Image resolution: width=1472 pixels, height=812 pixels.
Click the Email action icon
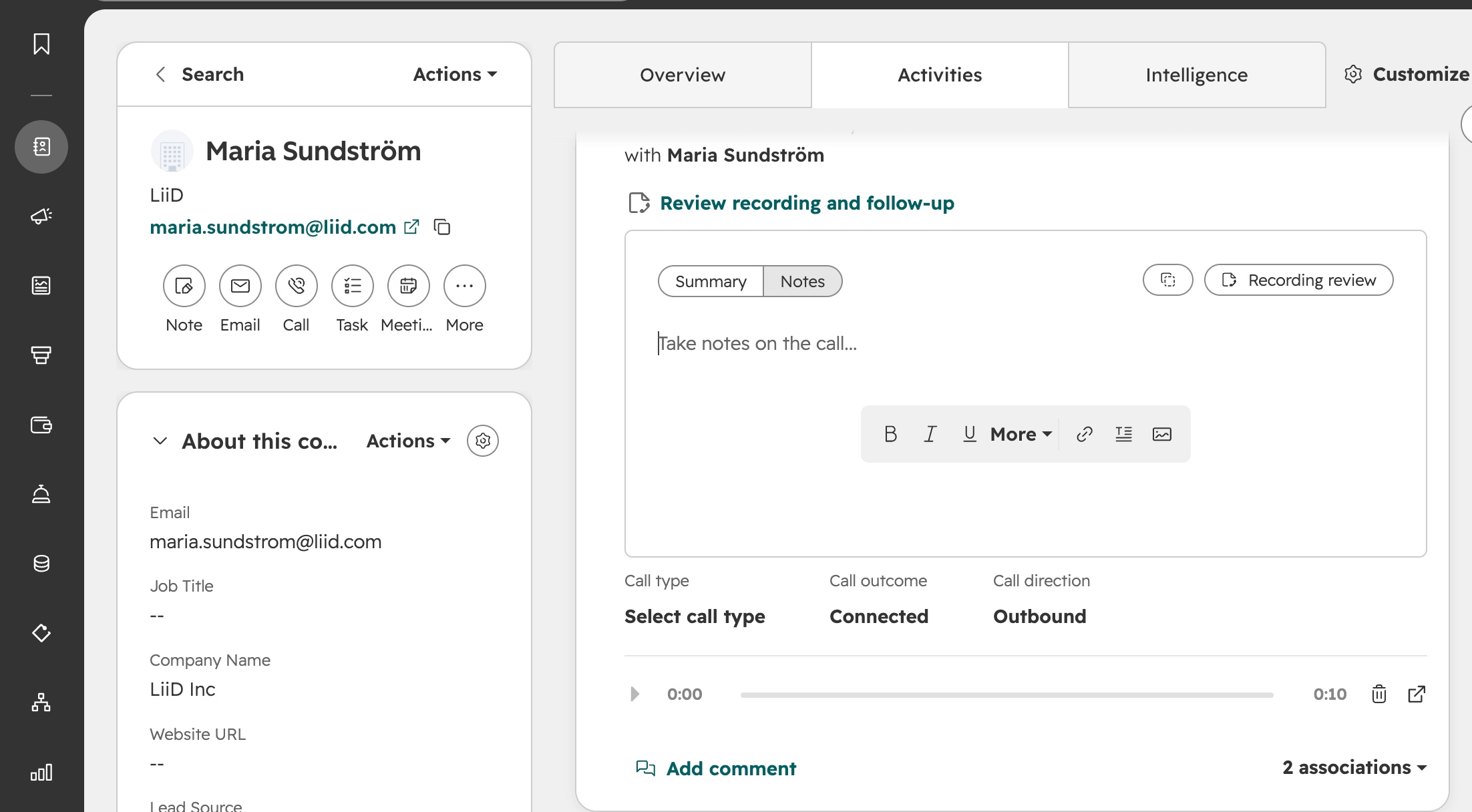coord(240,286)
